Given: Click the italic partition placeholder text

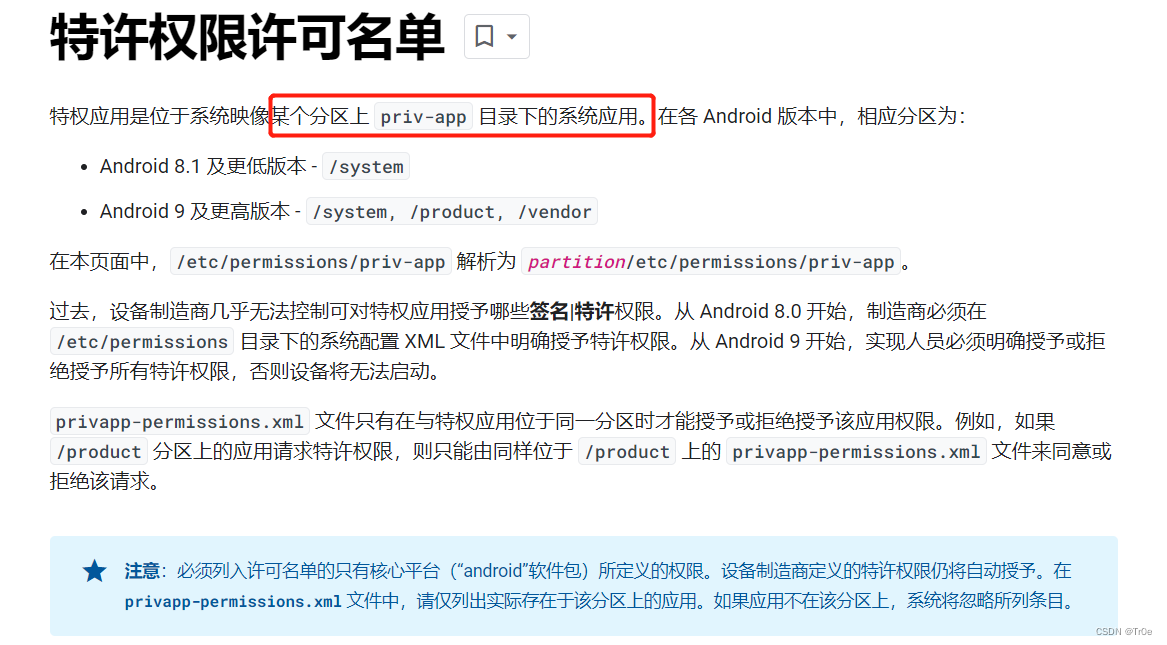Looking at the screenshot, I should coord(576,262).
